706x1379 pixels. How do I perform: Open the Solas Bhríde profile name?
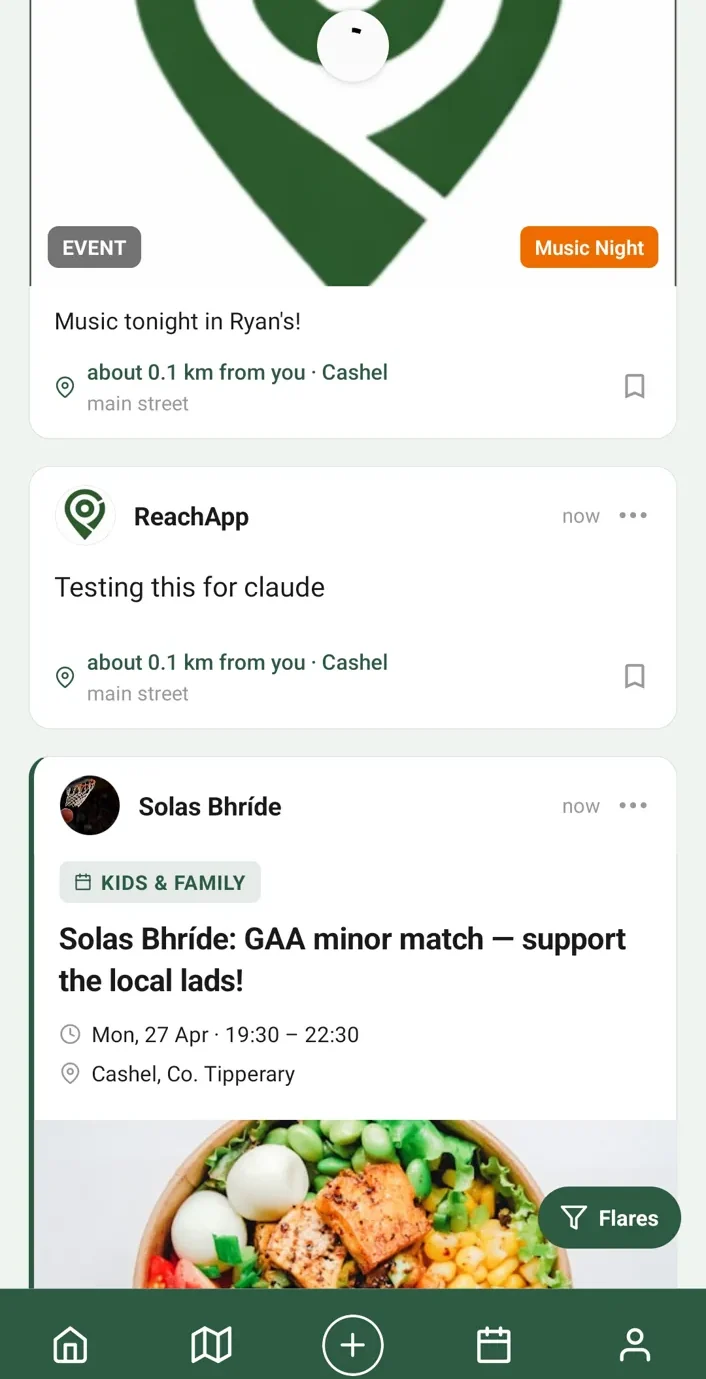click(x=209, y=806)
